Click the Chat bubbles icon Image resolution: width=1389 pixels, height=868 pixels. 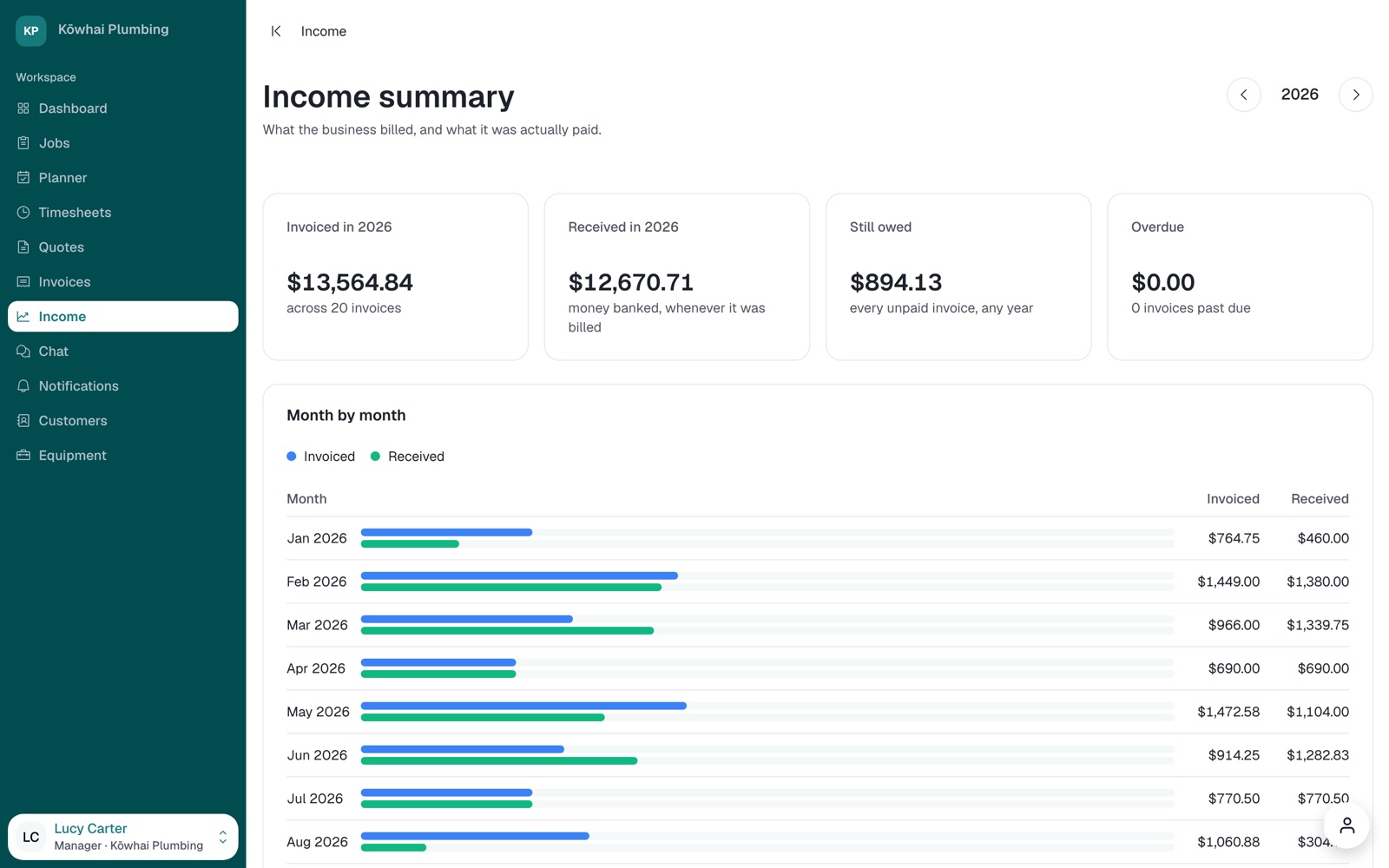23,352
